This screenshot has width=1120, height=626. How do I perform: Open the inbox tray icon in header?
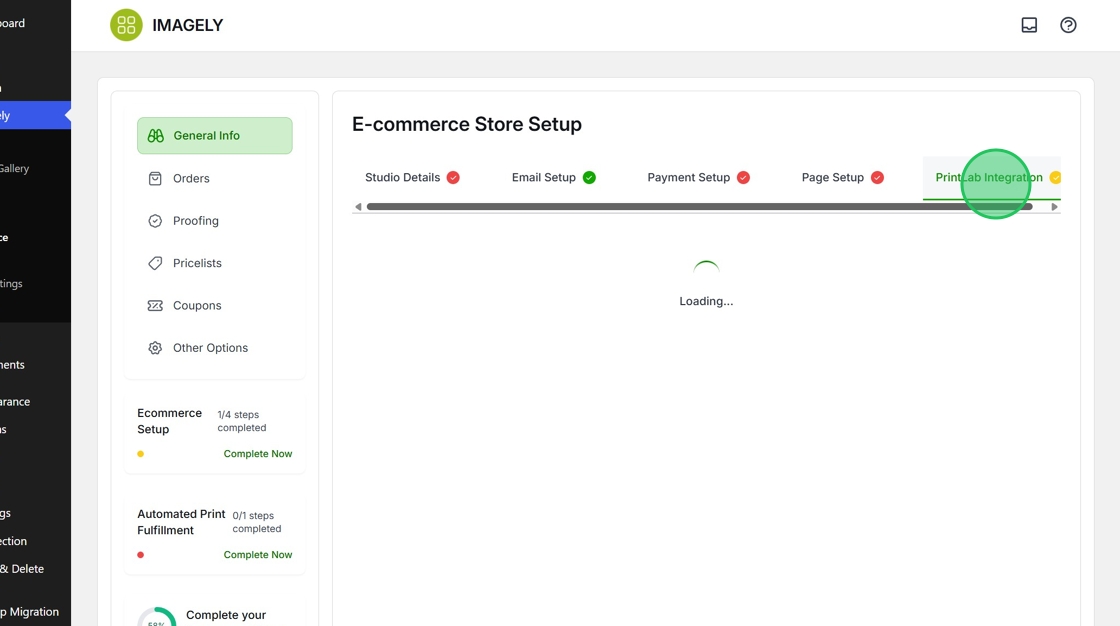coord(1029,25)
